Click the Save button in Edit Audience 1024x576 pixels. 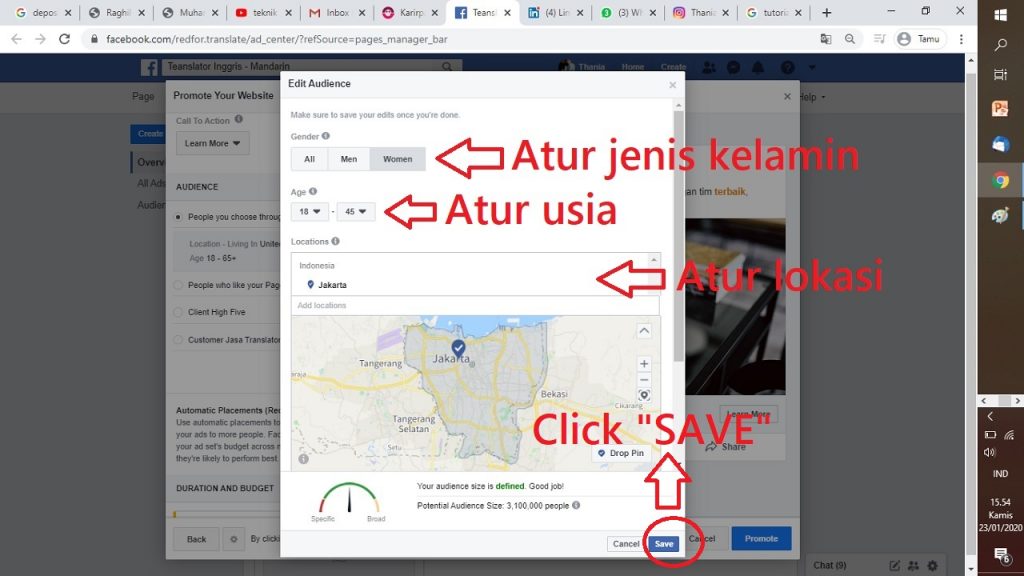[664, 544]
